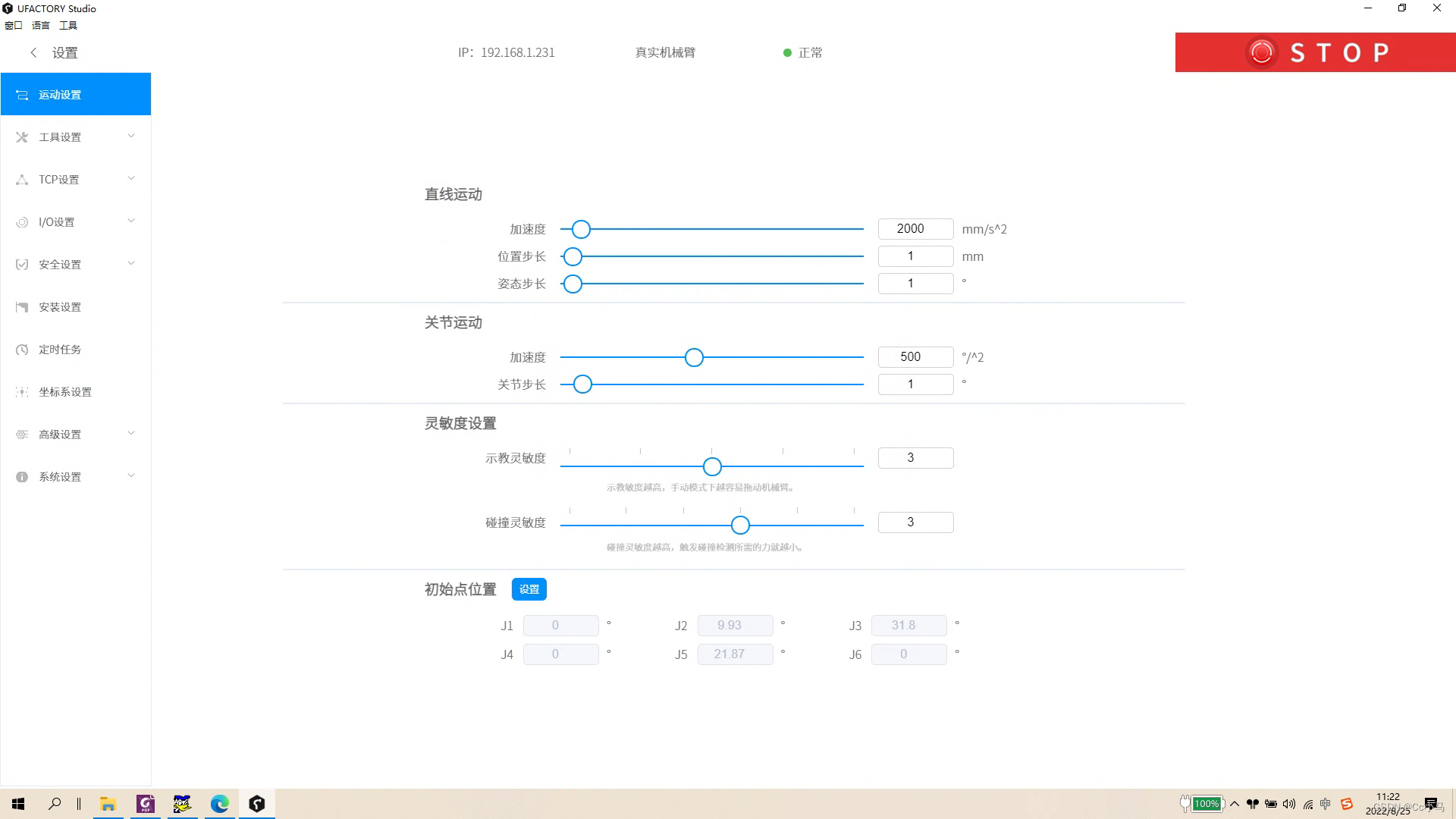Click the Coordinate System (坐标系设置) icon
The image size is (1456, 819).
click(22, 392)
